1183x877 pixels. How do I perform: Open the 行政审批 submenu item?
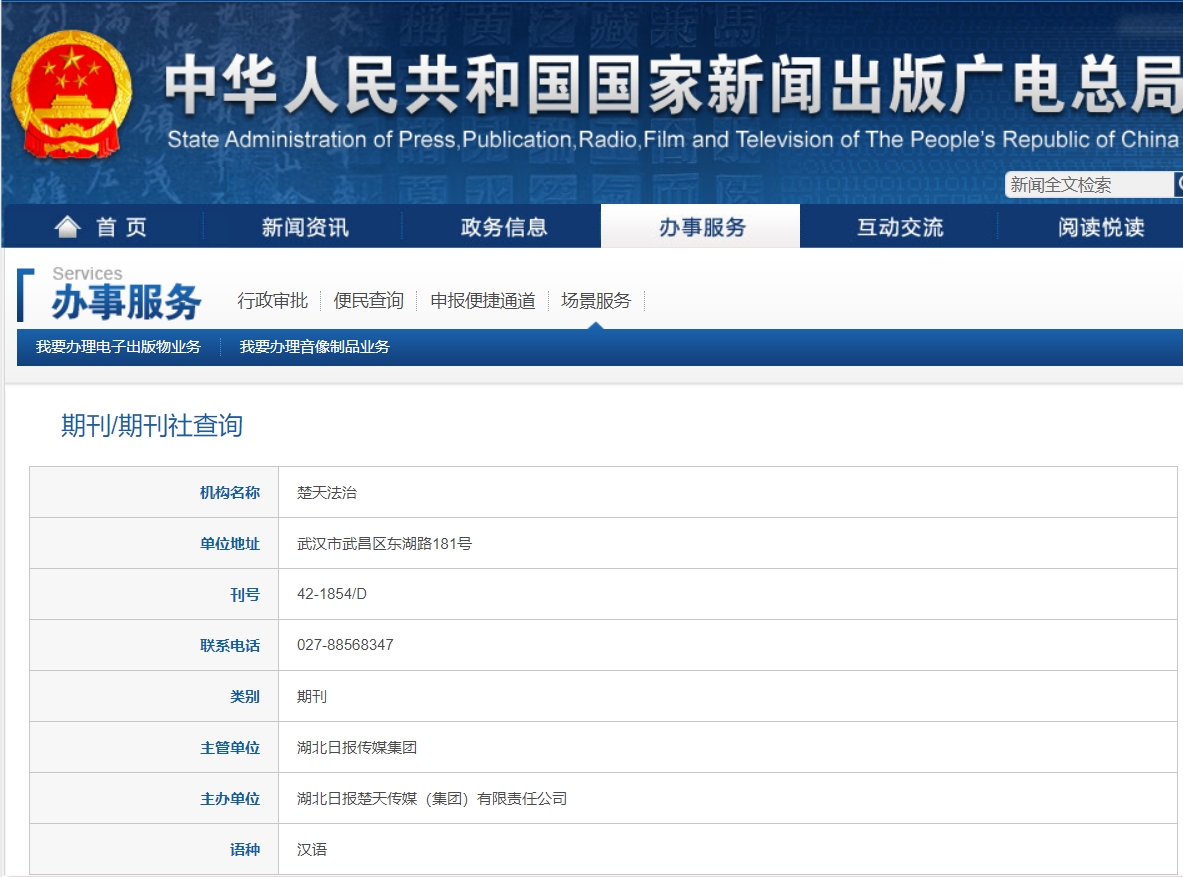click(x=272, y=300)
